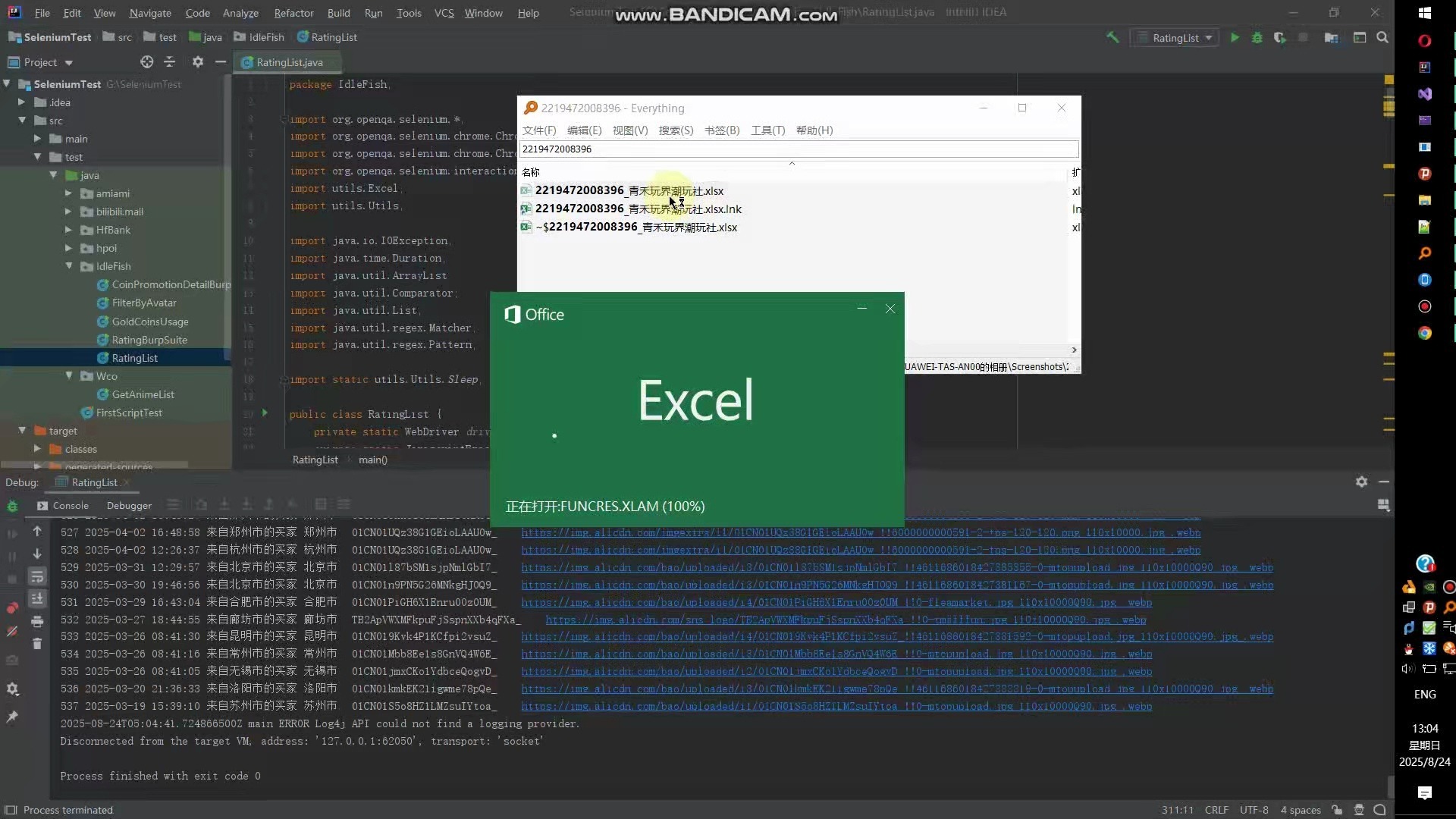This screenshot has height=819, width=1456.
Task: Click the locate-file target icon in Project panel
Action: click(146, 62)
